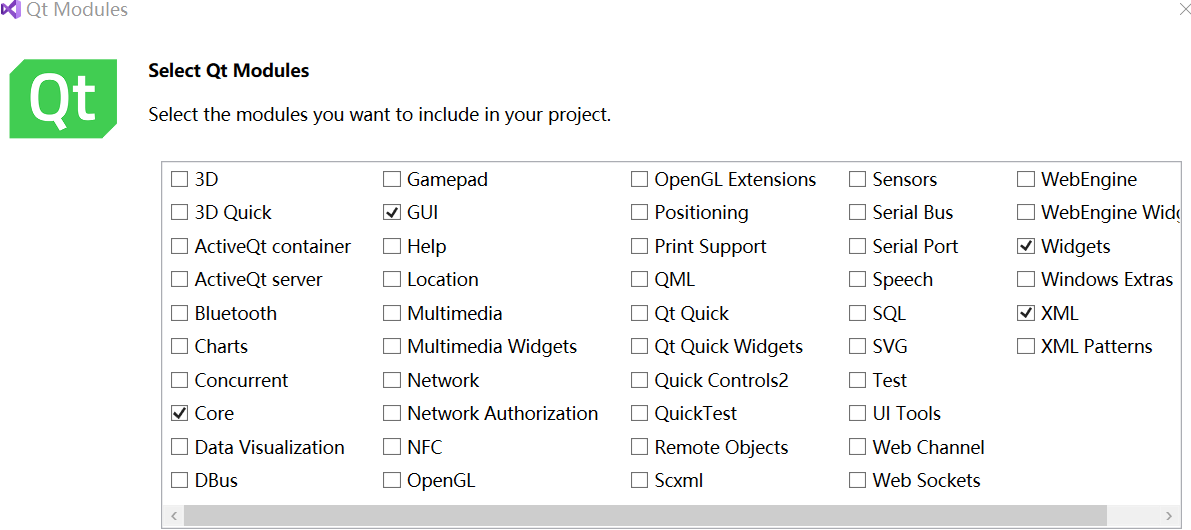Close the Qt Modules dialog
The height and width of the screenshot is (530, 1191).
point(1185,8)
